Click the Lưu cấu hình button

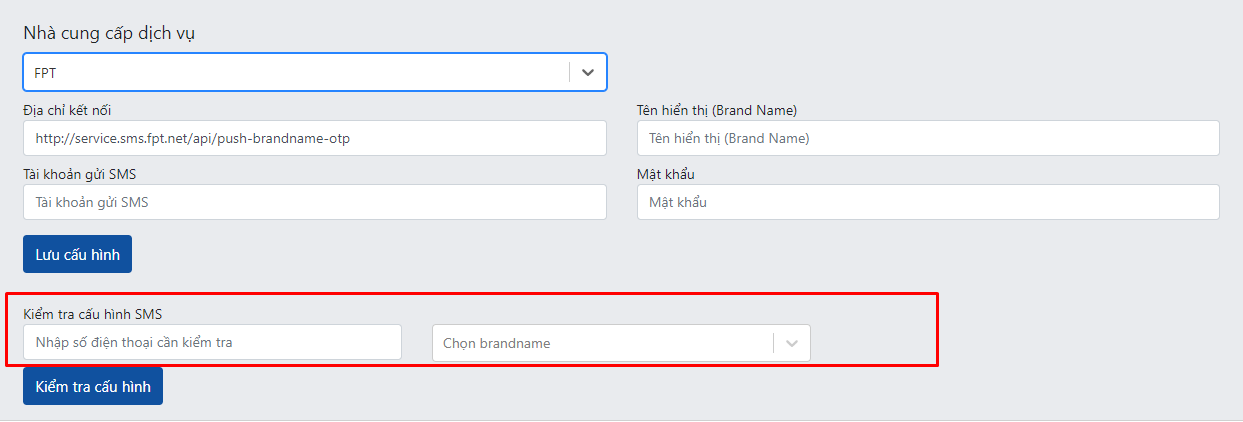tap(77, 254)
